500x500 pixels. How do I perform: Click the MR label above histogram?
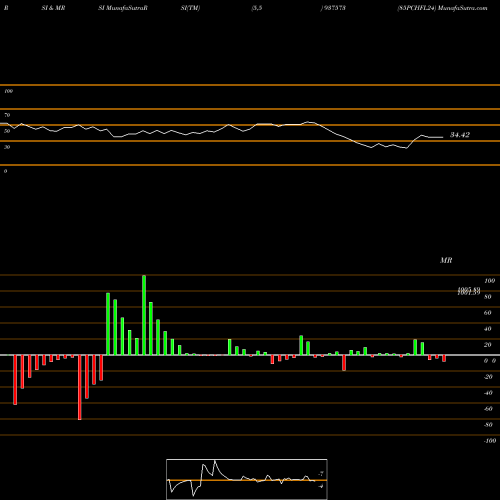point(446,260)
